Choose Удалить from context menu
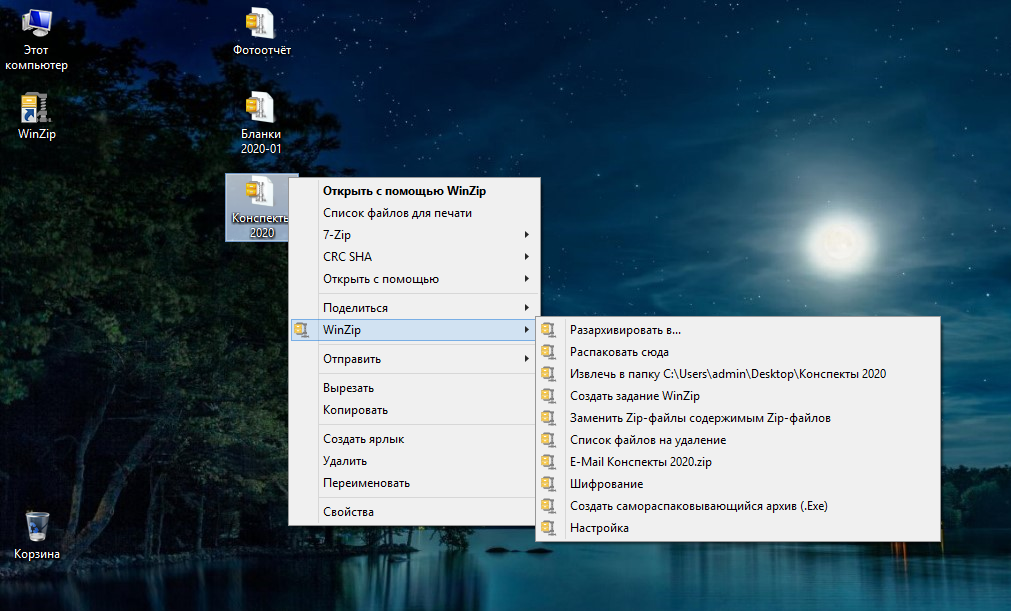This screenshot has height=611, width=1011. [413, 461]
